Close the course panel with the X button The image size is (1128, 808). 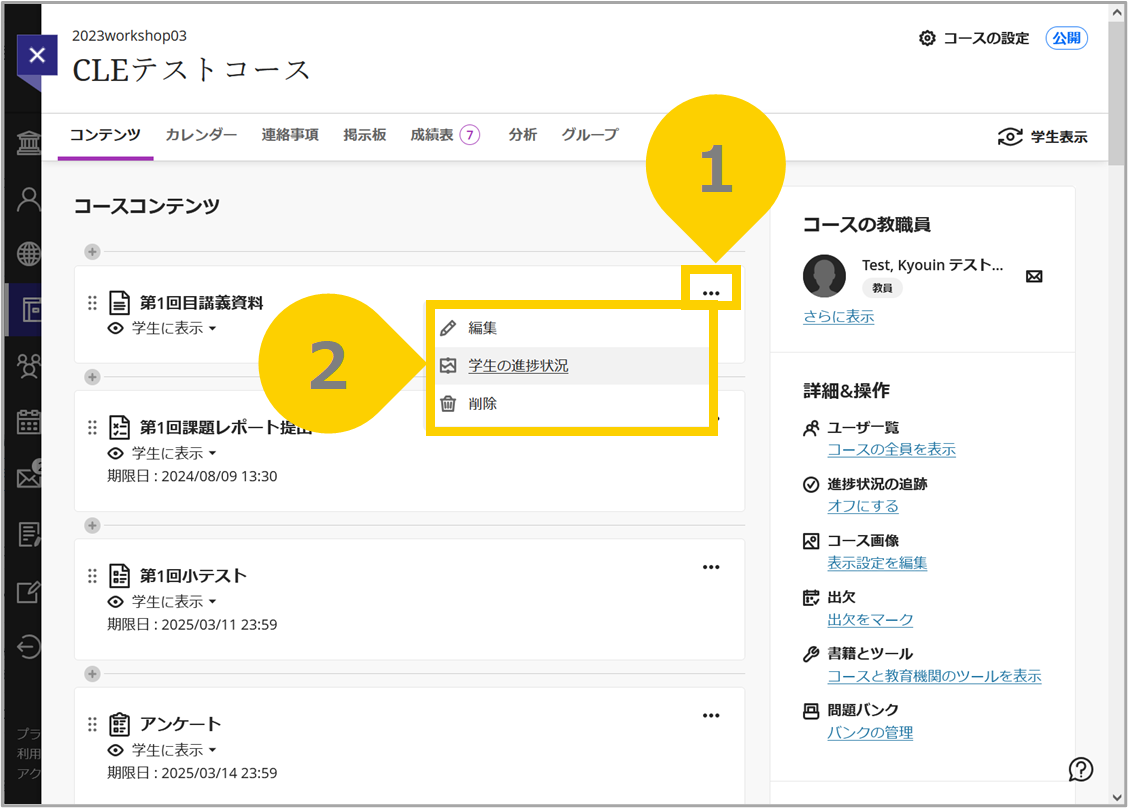coord(37,55)
